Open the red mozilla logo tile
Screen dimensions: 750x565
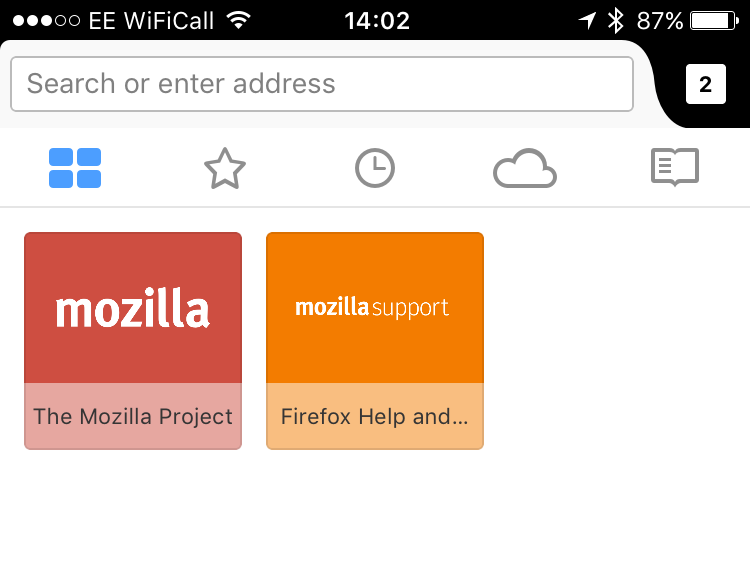133,308
